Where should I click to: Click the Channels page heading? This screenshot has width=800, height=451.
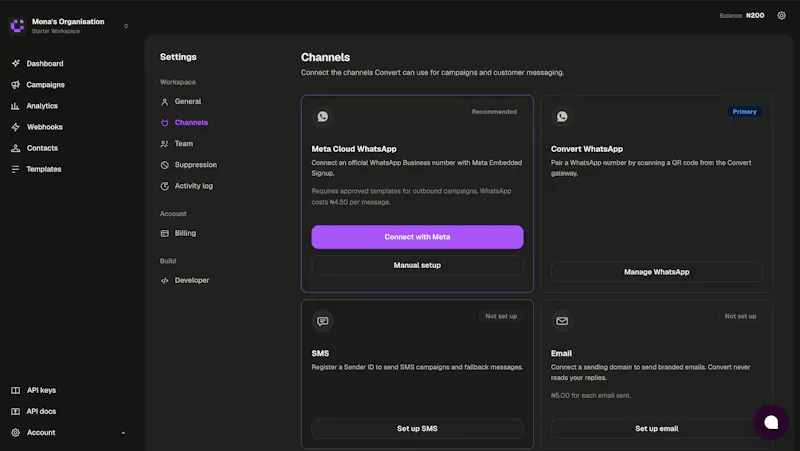pyautogui.click(x=326, y=57)
